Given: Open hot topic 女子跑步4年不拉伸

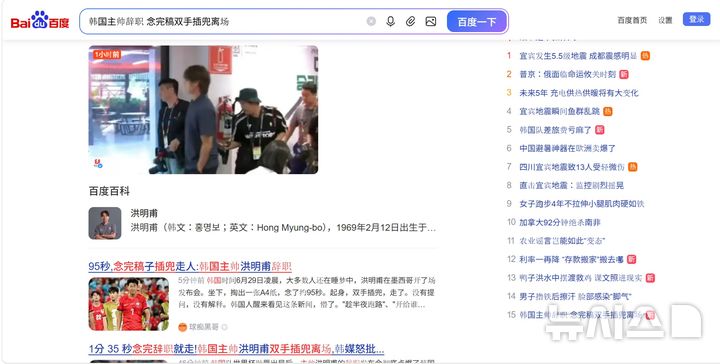Looking at the screenshot, I should tap(582, 204).
